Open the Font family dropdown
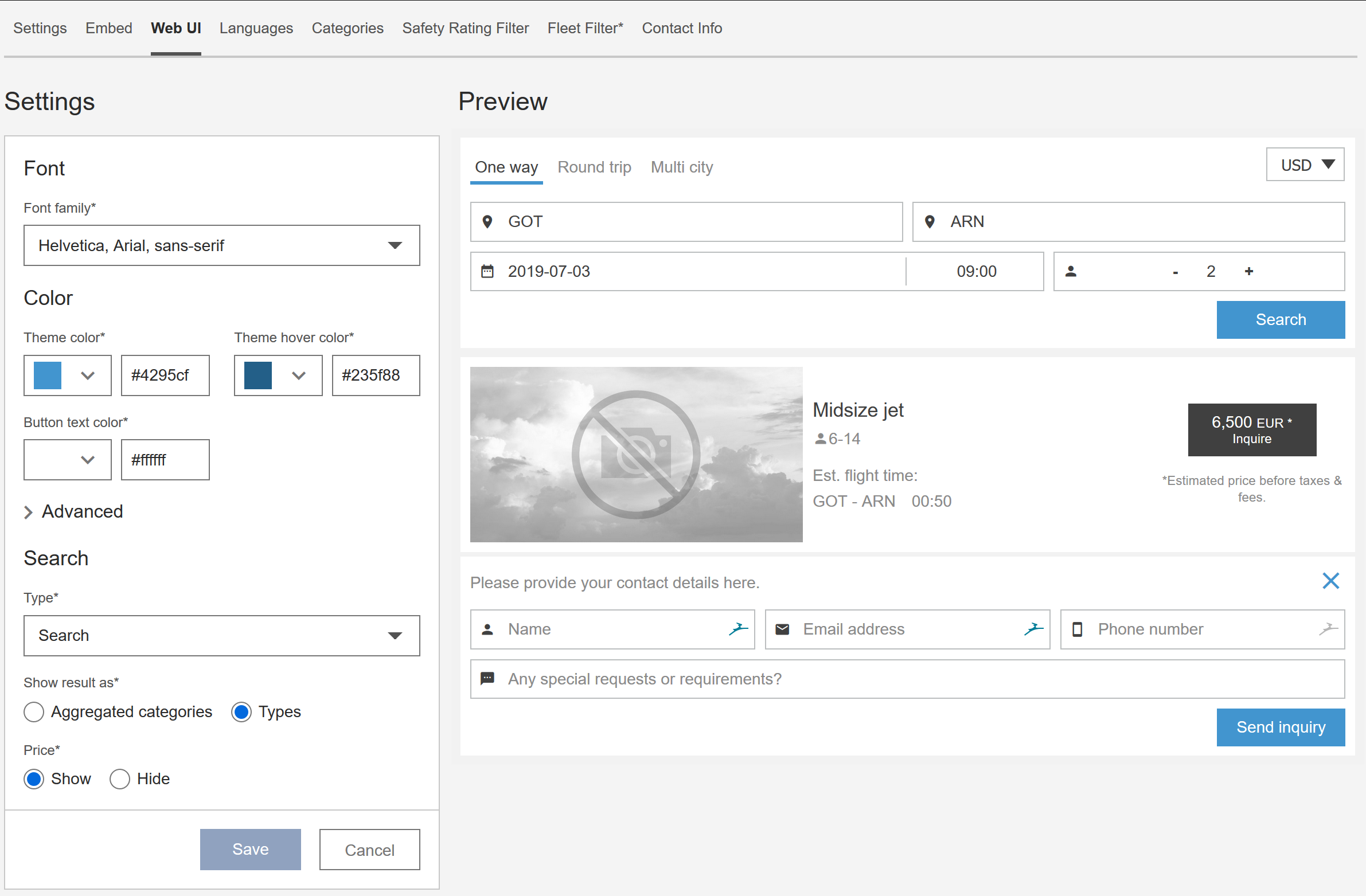 click(221, 245)
